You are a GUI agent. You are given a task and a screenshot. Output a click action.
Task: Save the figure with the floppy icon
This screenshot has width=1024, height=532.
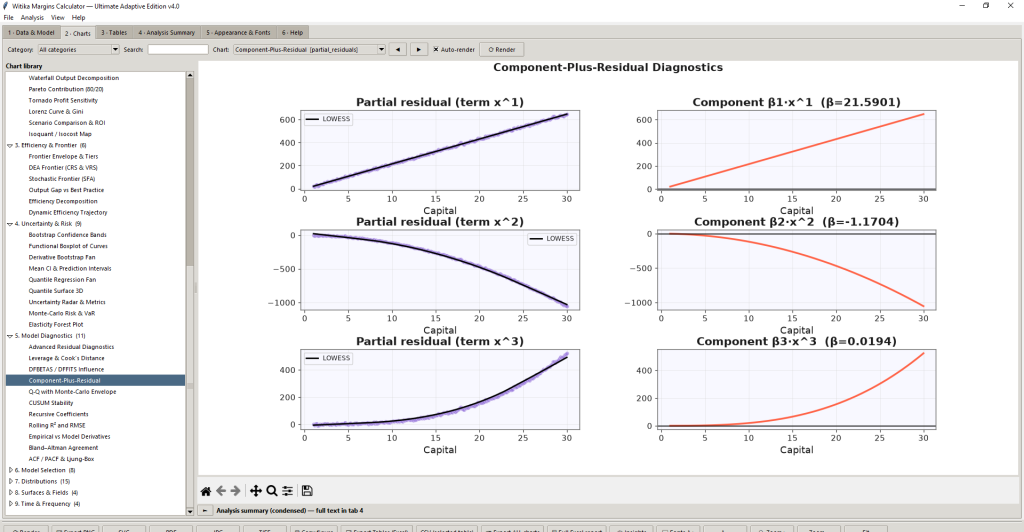[x=307, y=491]
